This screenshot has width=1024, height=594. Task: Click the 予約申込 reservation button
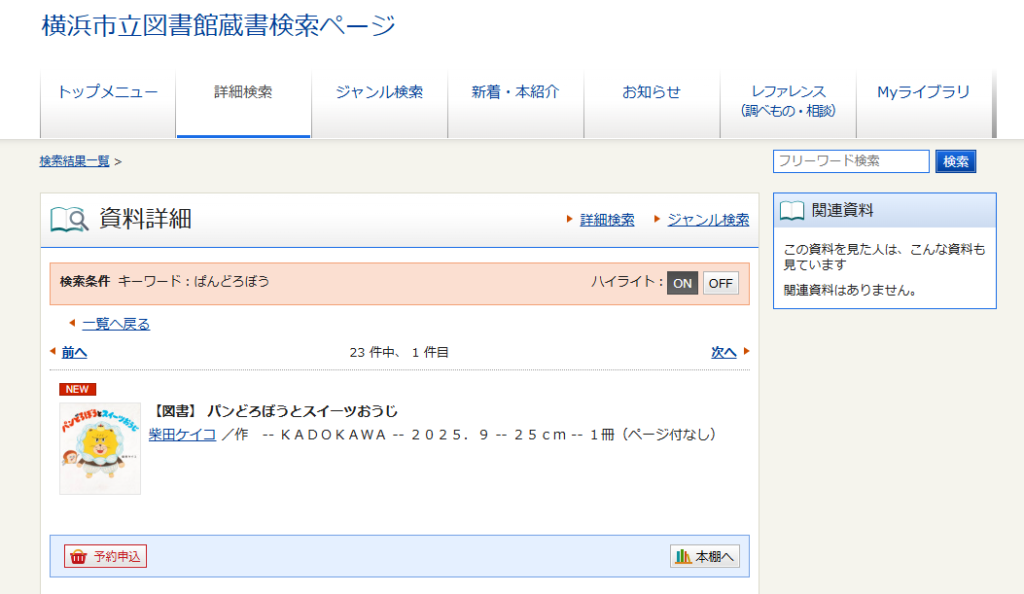[106, 557]
